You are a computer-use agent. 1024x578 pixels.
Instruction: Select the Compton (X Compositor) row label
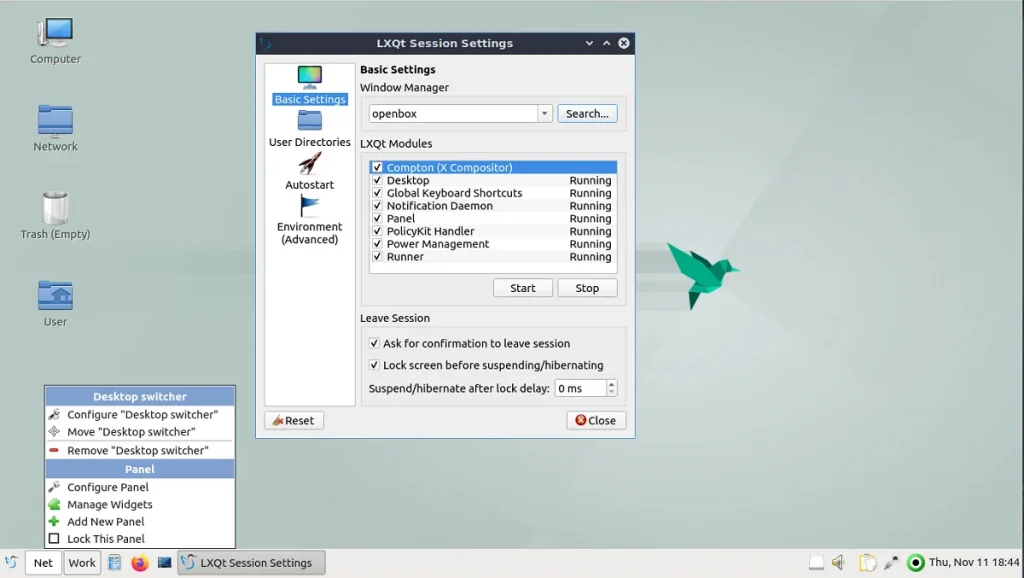click(449, 167)
